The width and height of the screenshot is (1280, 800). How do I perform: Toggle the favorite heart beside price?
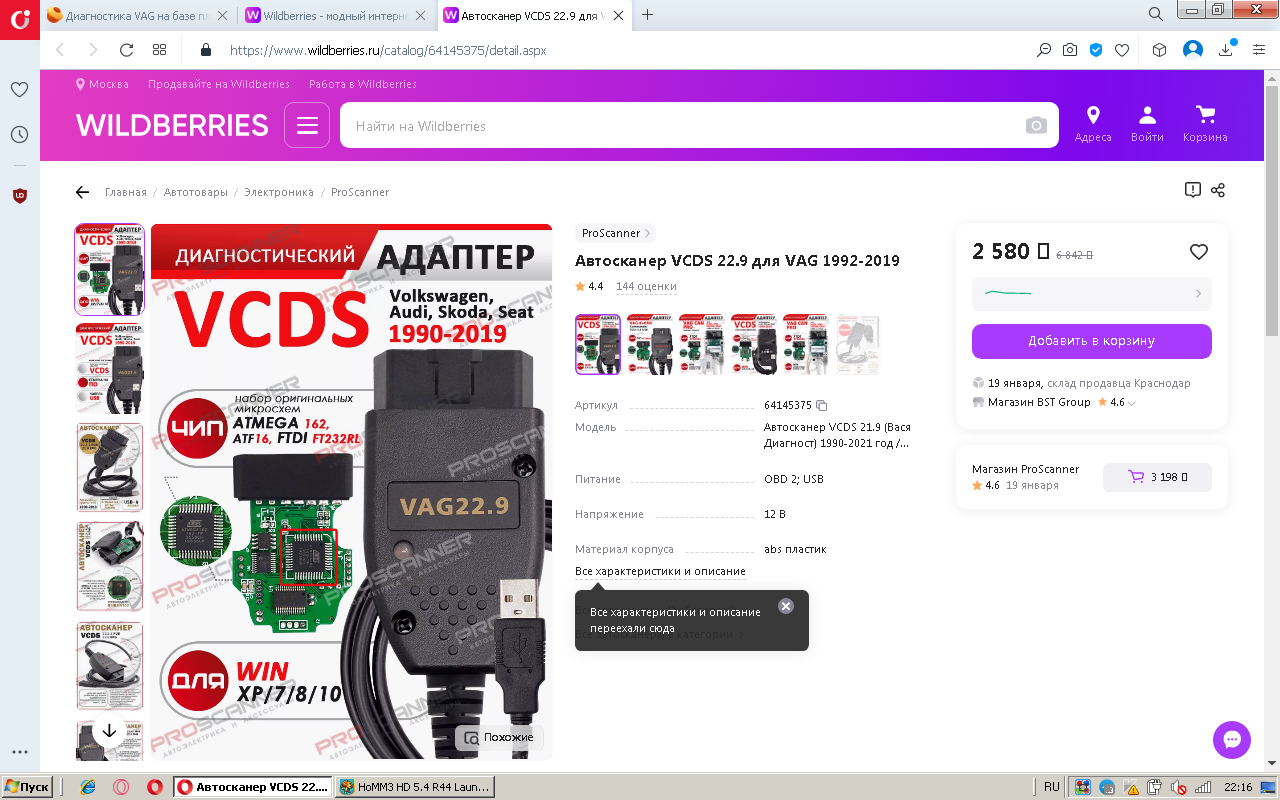(x=1199, y=252)
